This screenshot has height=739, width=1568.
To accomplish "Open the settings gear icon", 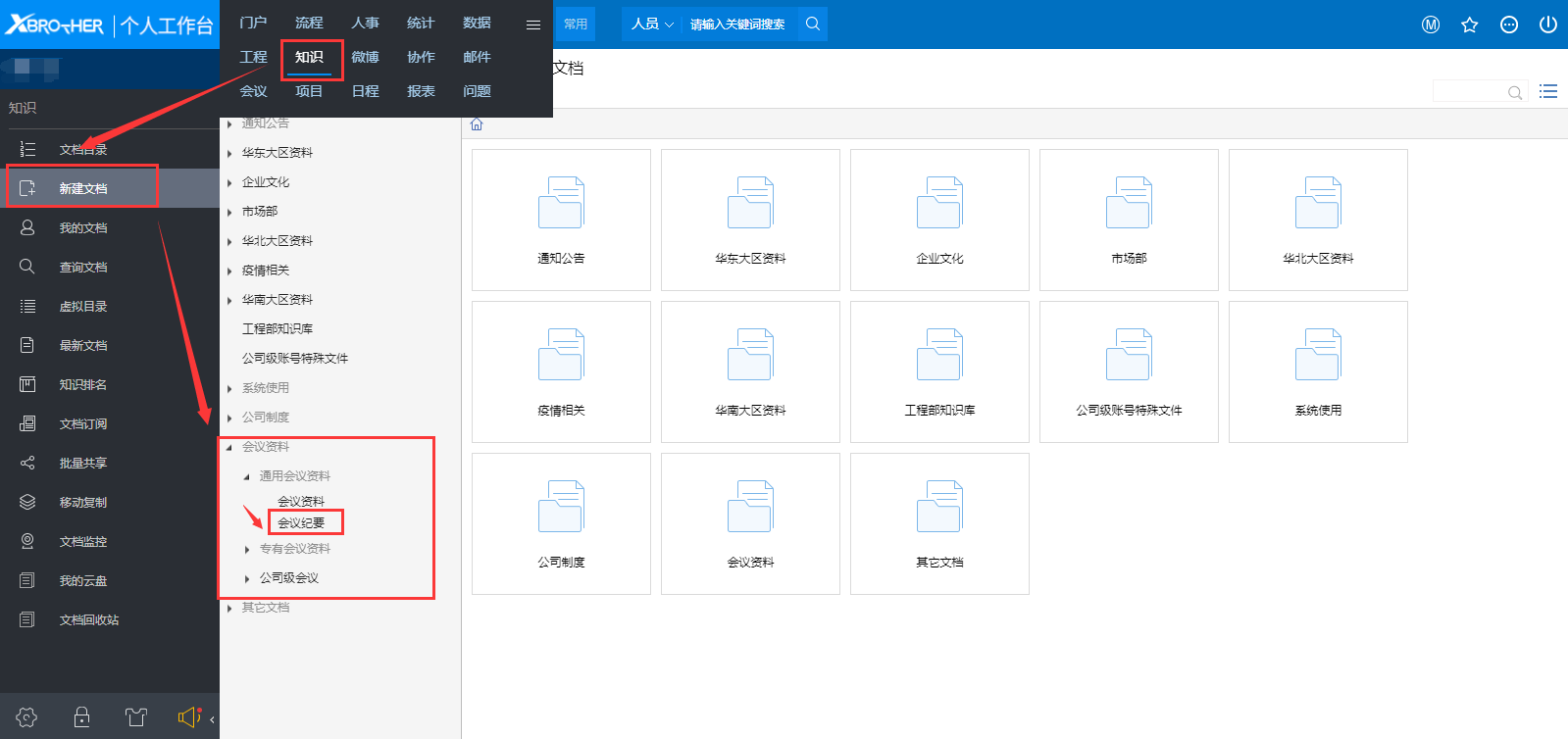I will click(26, 716).
